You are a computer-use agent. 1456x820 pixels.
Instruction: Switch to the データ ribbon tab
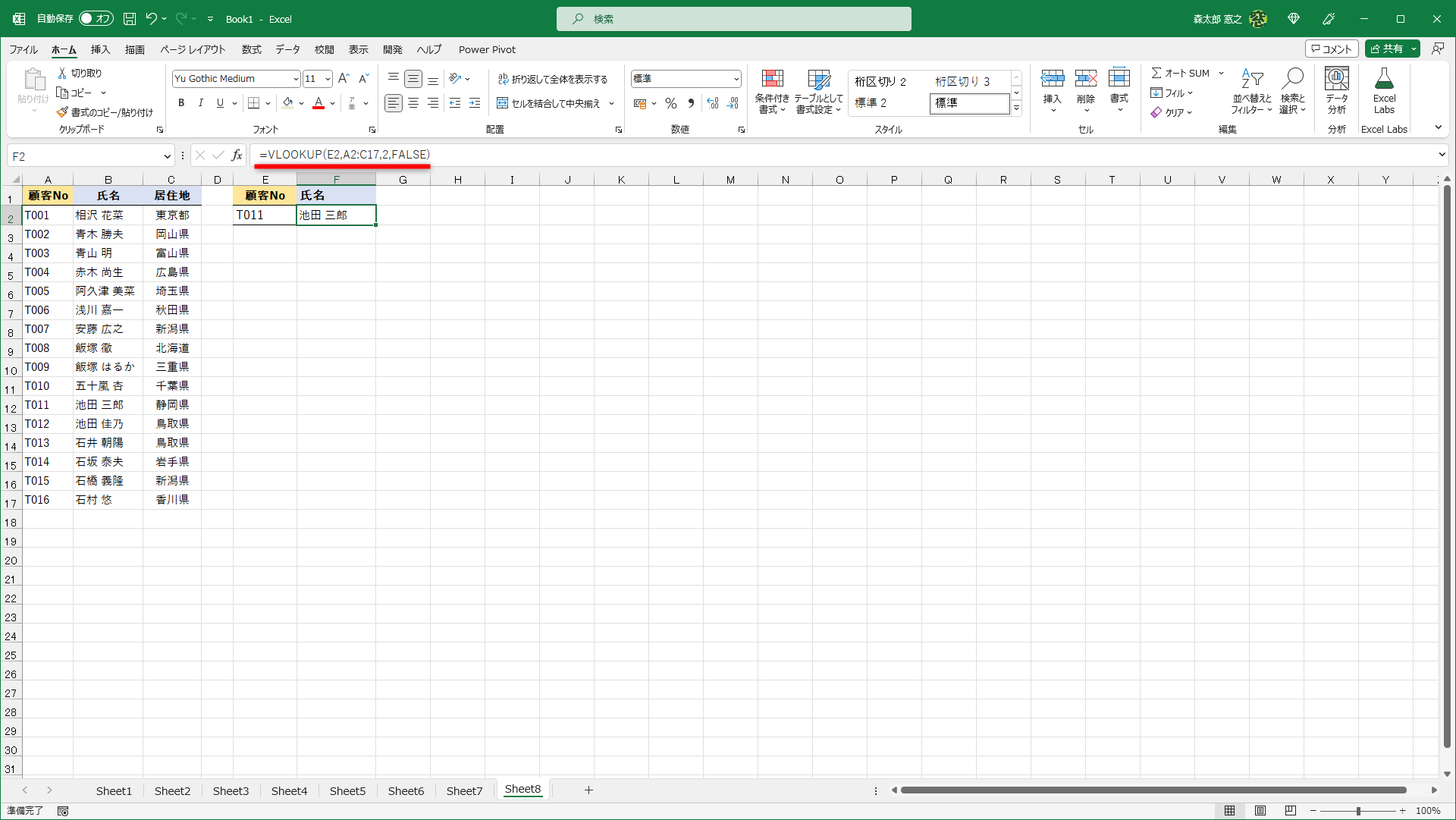[x=288, y=49]
